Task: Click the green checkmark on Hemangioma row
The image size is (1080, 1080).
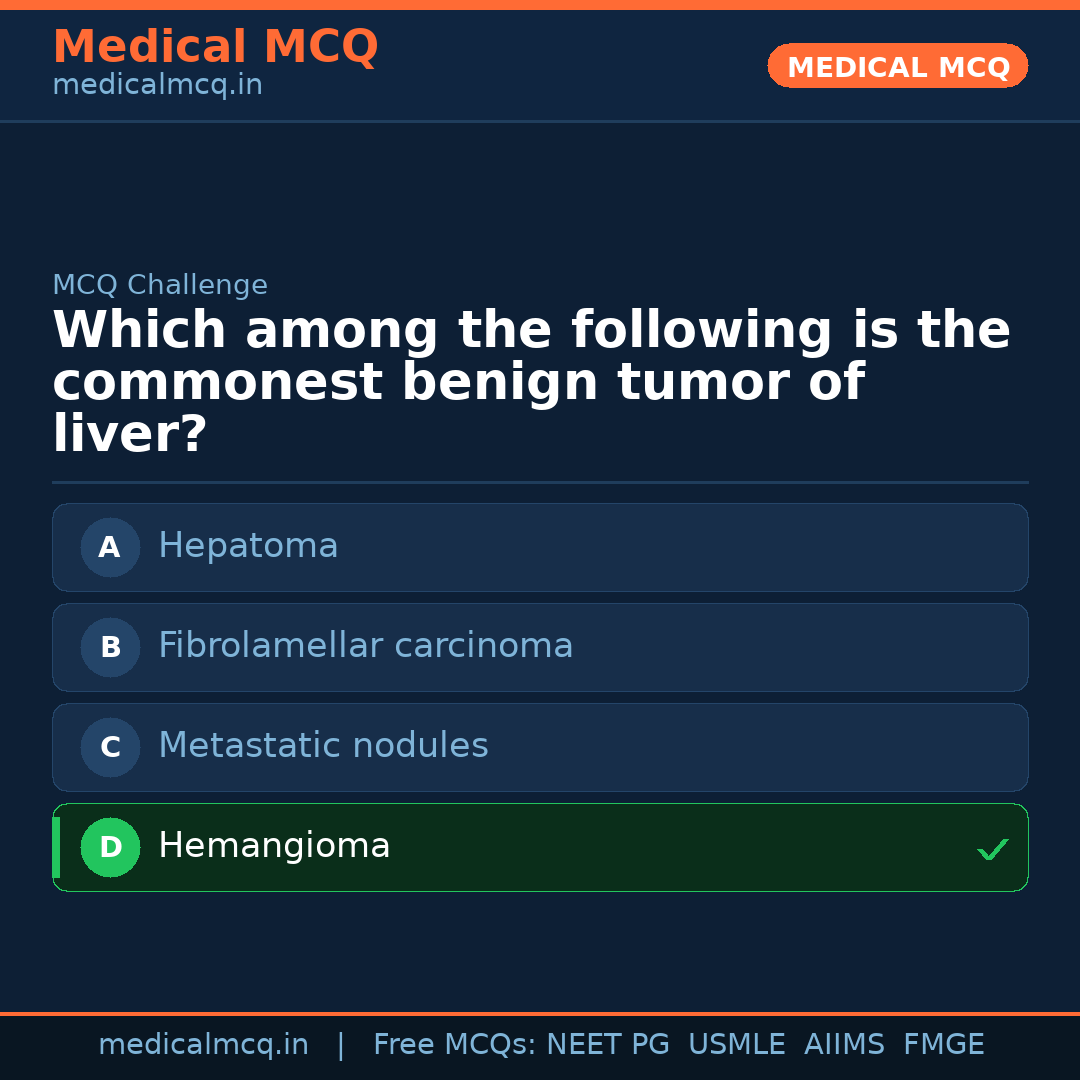Action: [992, 850]
